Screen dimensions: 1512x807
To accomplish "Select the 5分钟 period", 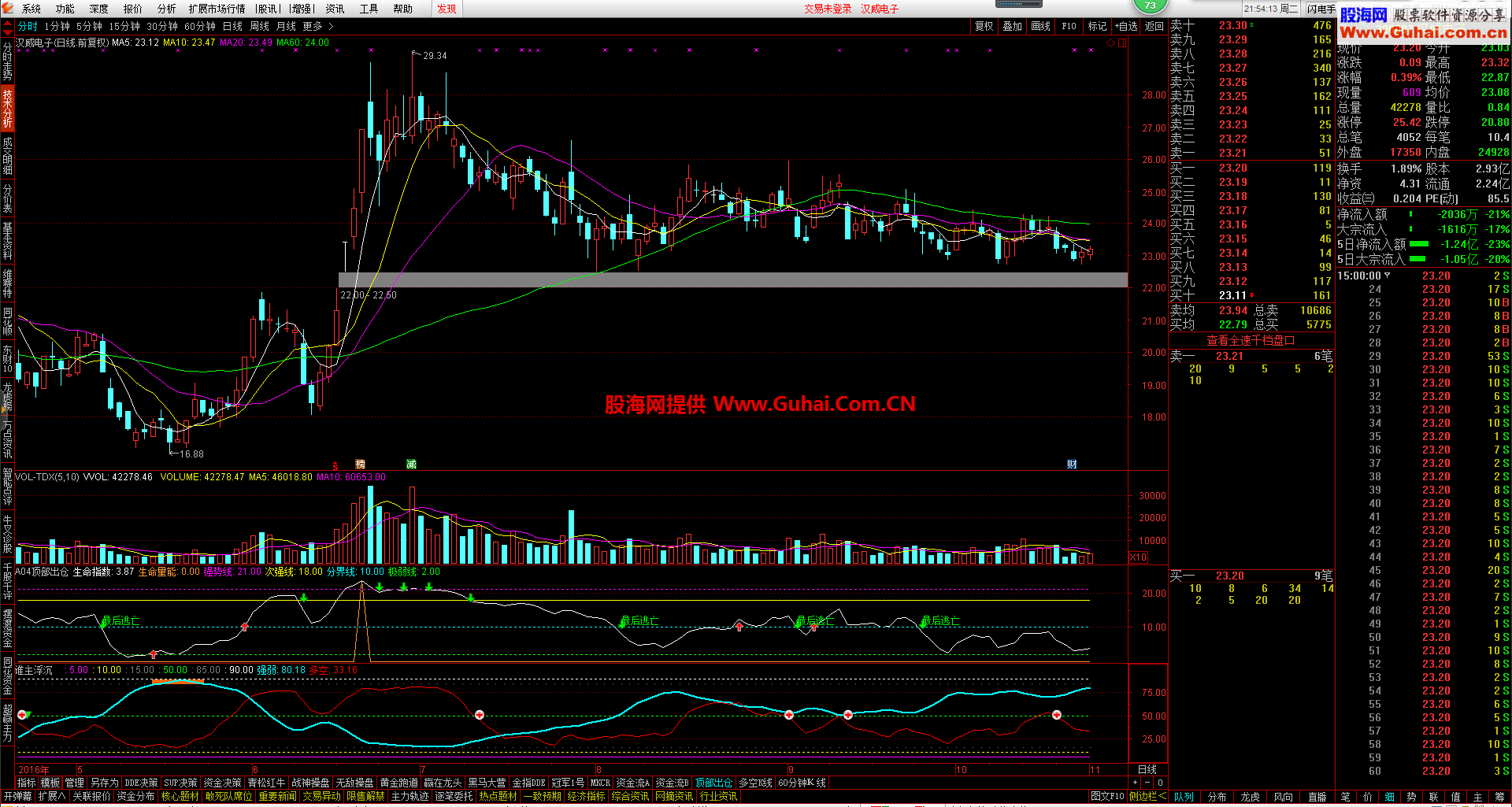I will click(88, 26).
